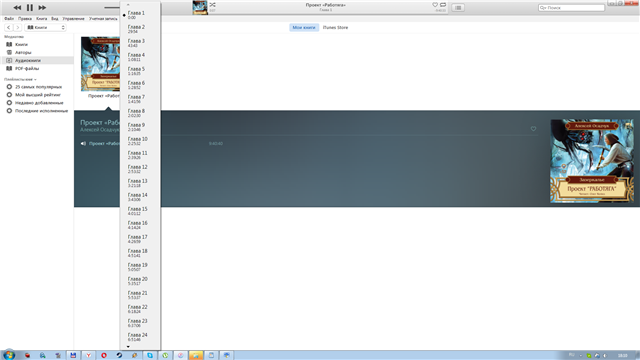This screenshot has height=360, width=640.
Task: Skip to previous track with rewind button
Action: (x=17, y=7)
